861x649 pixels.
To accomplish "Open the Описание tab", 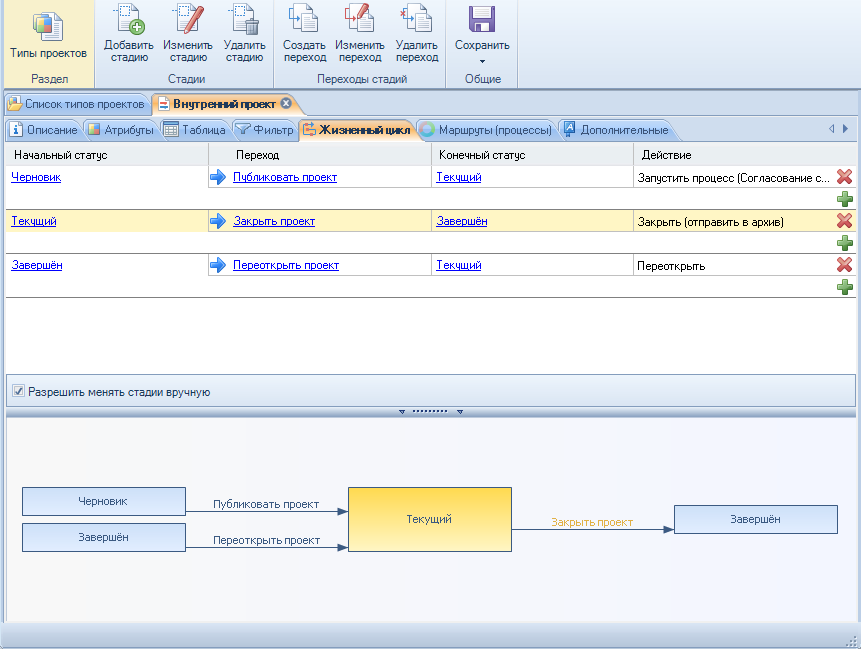I will tap(44, 130).
